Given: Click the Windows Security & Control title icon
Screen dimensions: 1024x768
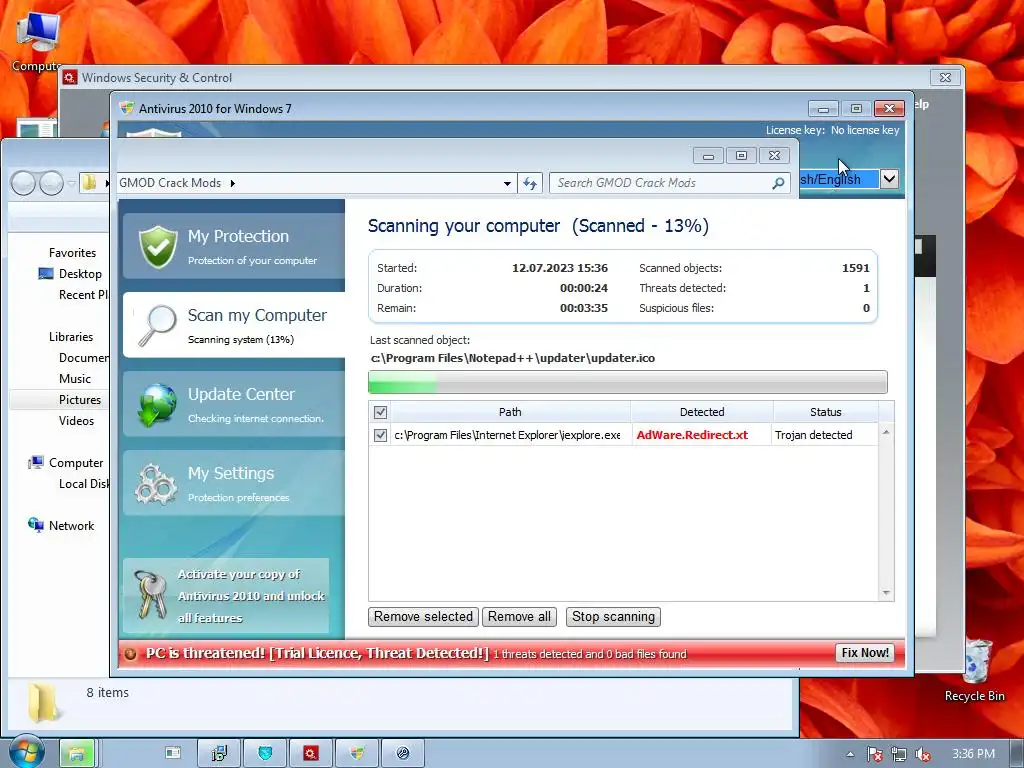Looking at the screenshot, I should pos(70,78).
